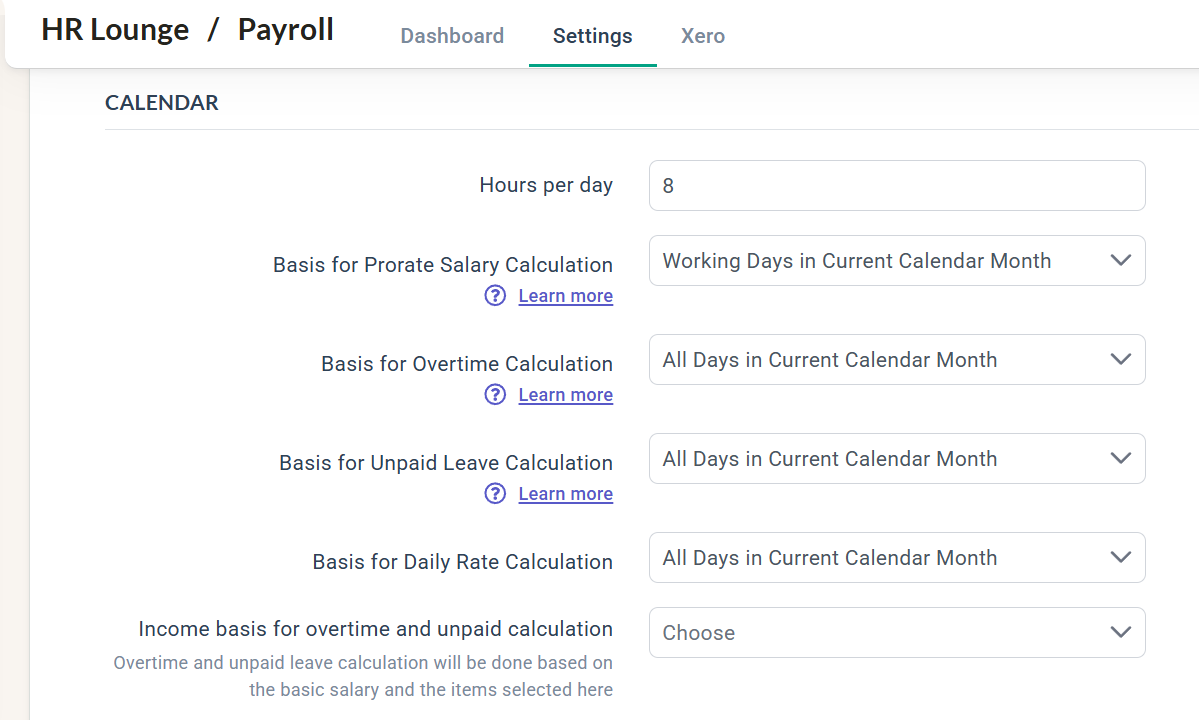Click Learn more under Overtime Calculation
The height and width of the screenshot is (720, 1199).
(565, 394)
